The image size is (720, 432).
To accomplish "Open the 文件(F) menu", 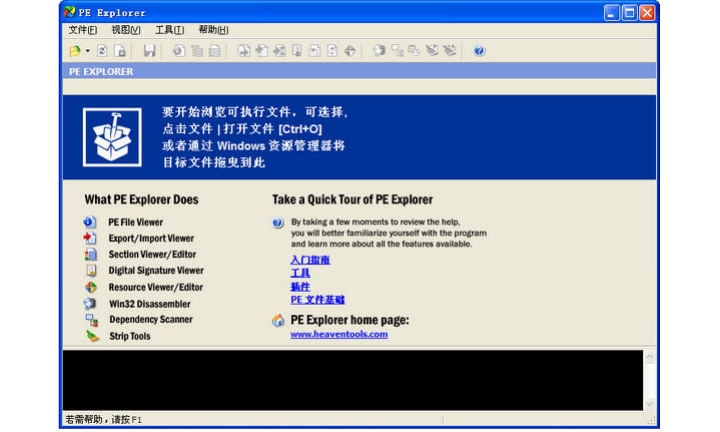I will coord(83,30).
